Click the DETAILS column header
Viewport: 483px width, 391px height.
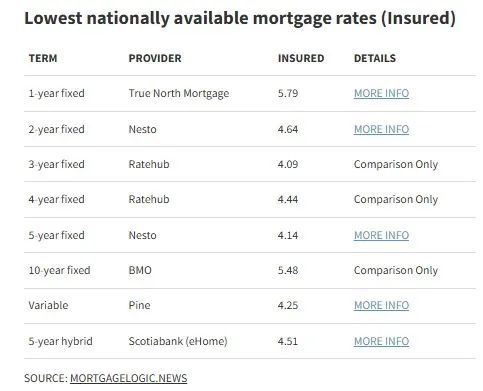click(x=375, y=58)
